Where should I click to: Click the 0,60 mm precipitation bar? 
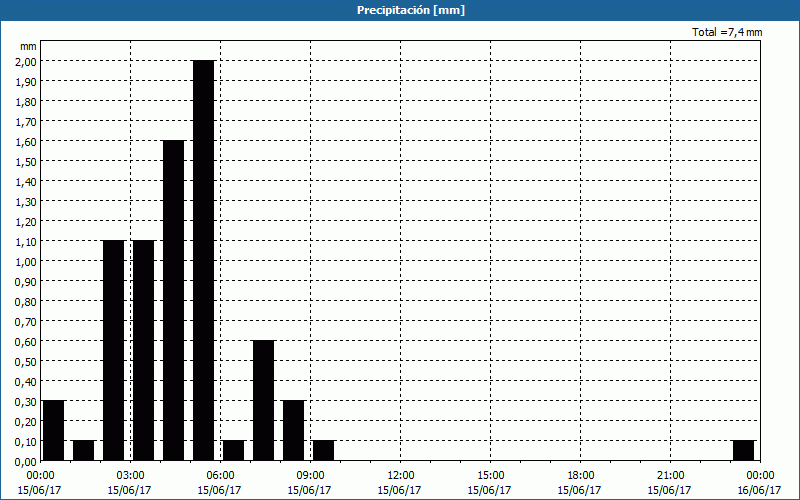(263, 401)
